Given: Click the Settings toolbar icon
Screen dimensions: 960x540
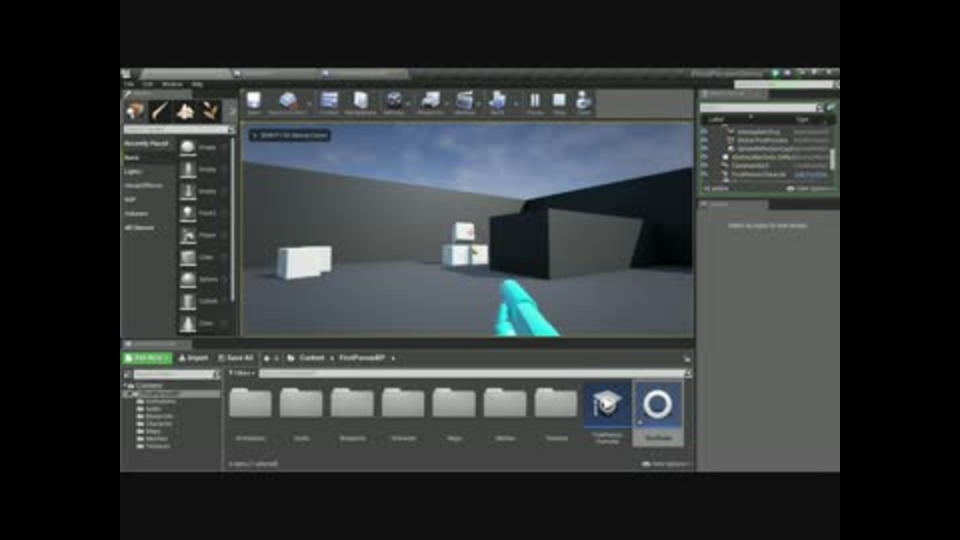Looking at the screenshot, I should (394, 100).
